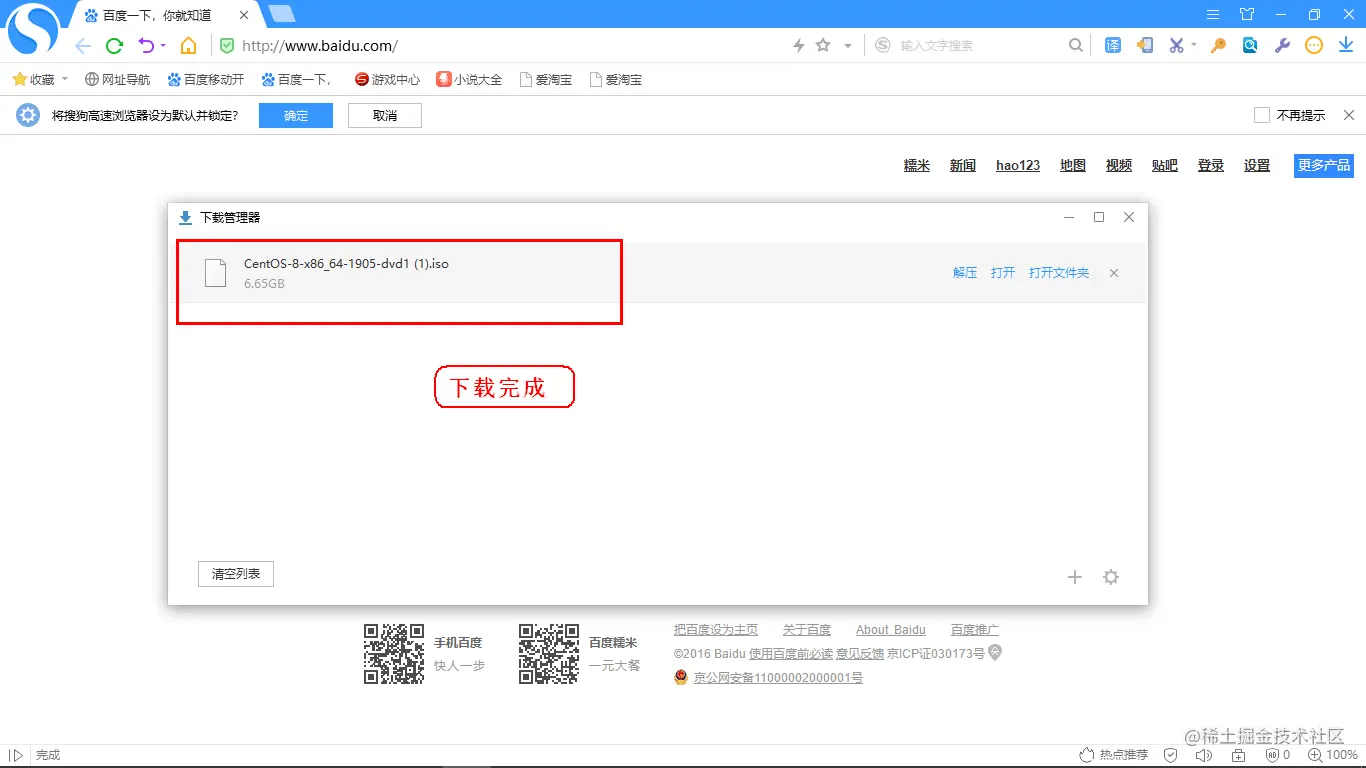Click 打开文件夹 for the CentOS iso
Image resolution: width=1366 pixels, height=768 pixels.
point(1059,273)
